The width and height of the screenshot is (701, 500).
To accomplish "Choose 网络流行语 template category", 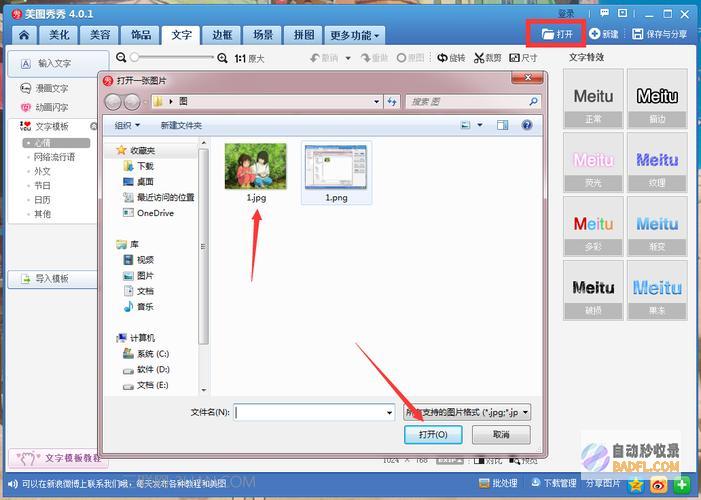I will (x=54, y=157).
